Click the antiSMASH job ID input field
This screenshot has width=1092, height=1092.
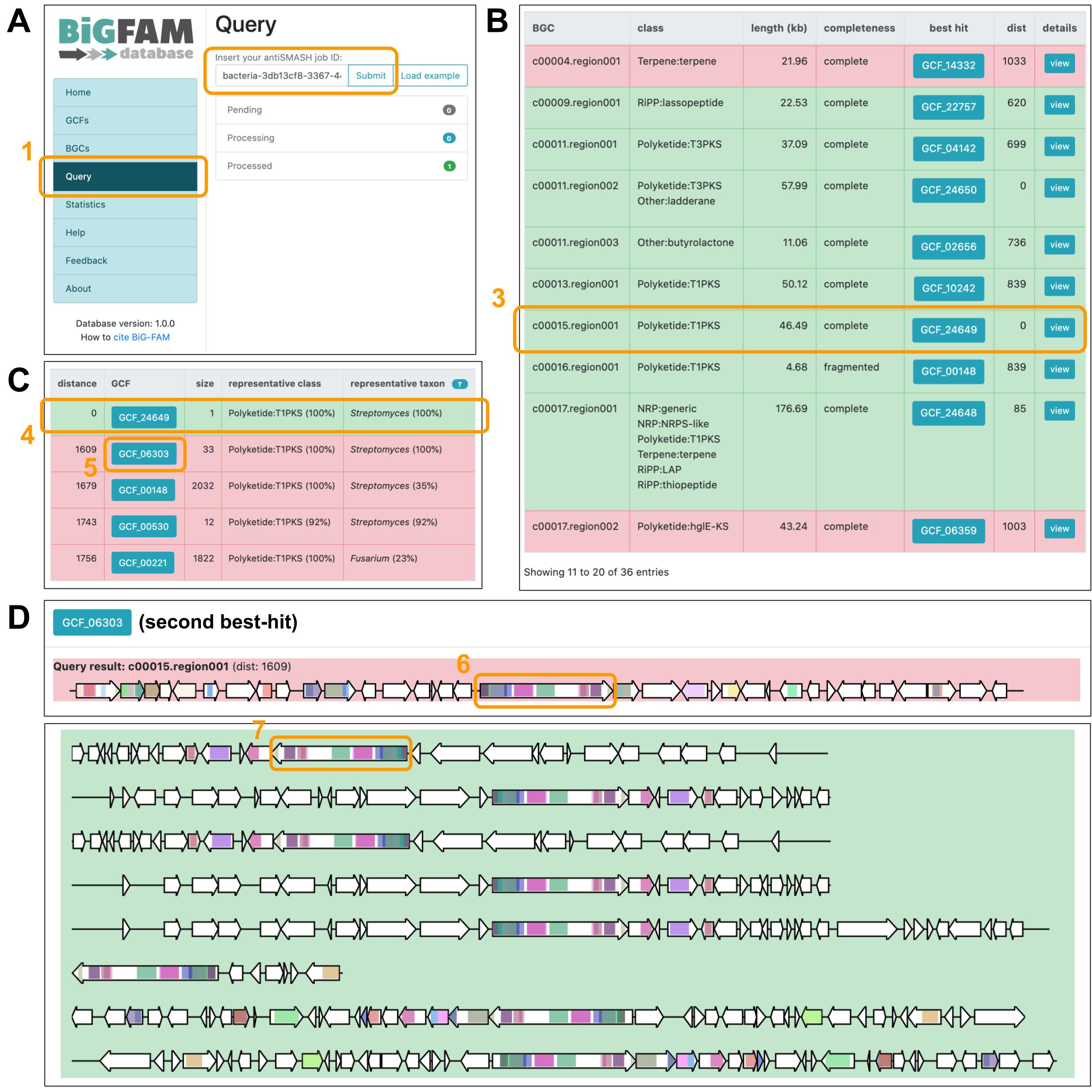281,76
